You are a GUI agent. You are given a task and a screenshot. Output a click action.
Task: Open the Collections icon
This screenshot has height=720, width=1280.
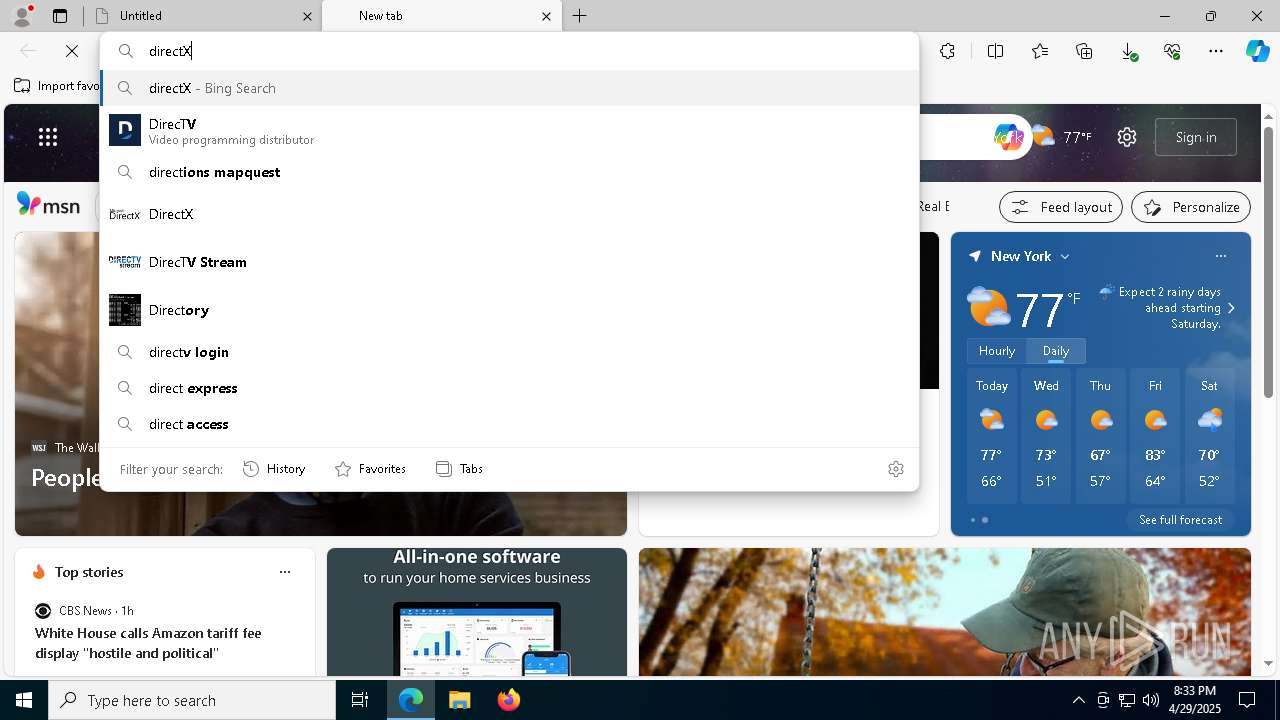[1084, 51]
